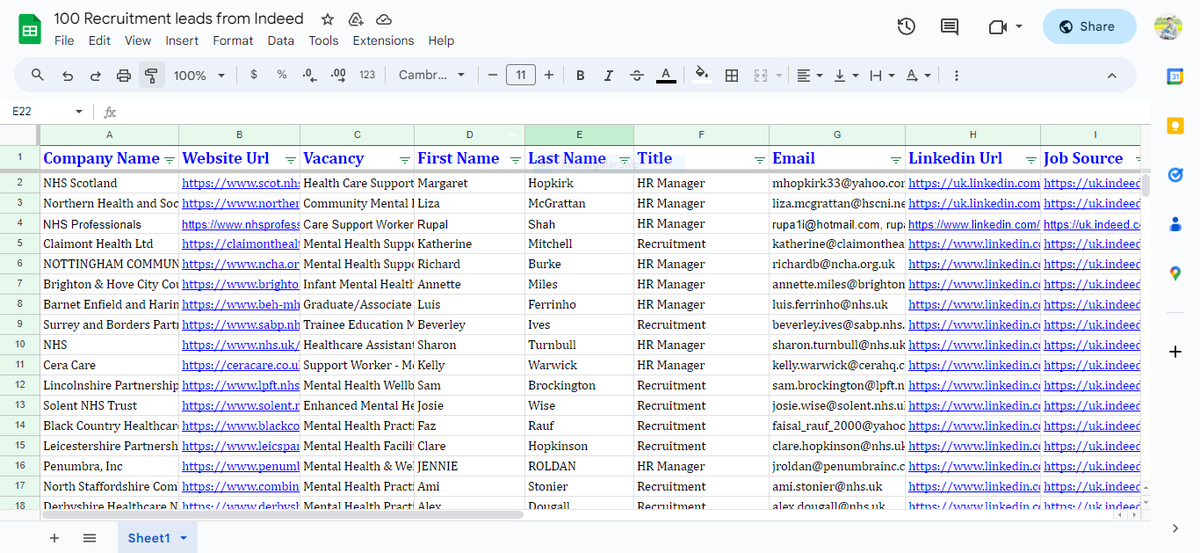Open the Format menu

tap(233, 41)
